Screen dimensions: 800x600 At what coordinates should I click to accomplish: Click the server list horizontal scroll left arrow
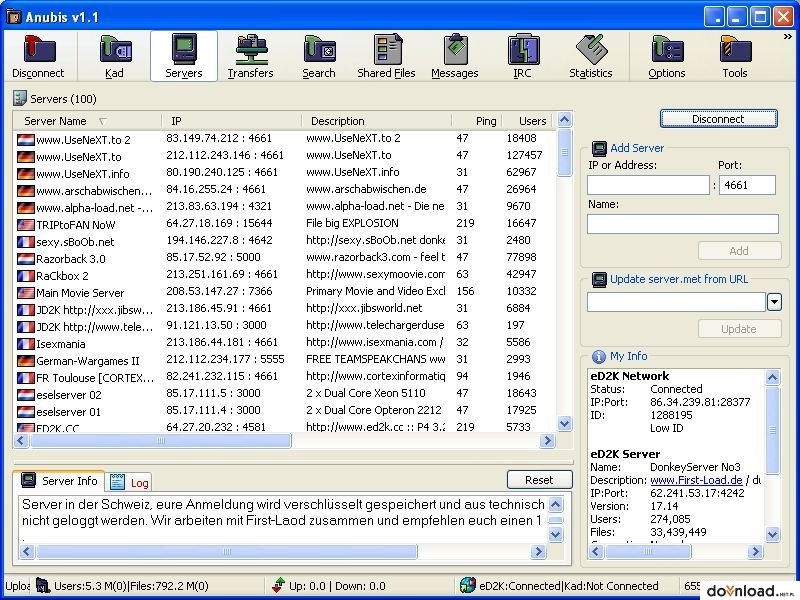(21, 440)
